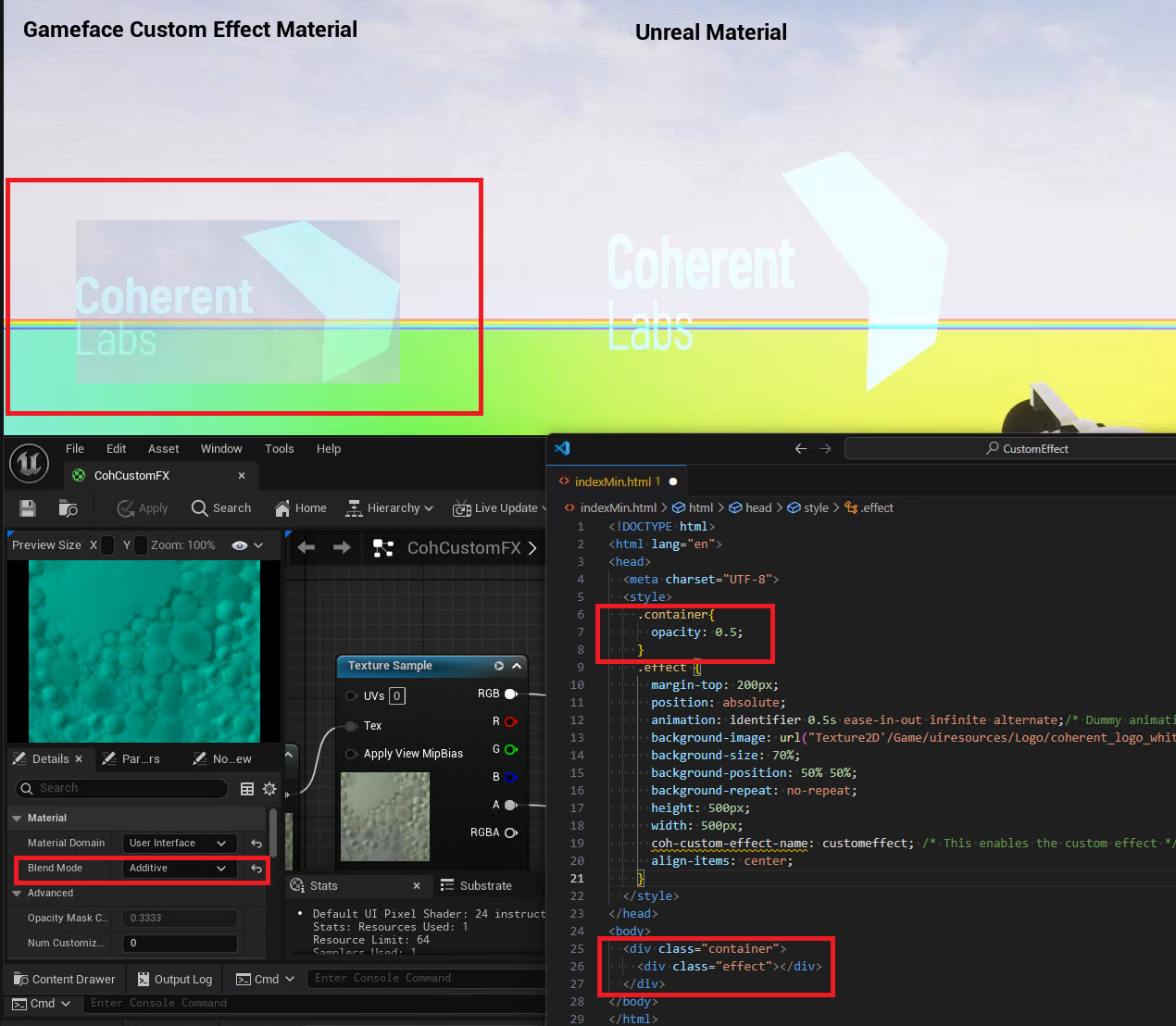
Task: Click the Save asset floppy disk icon
Action: 27,508
